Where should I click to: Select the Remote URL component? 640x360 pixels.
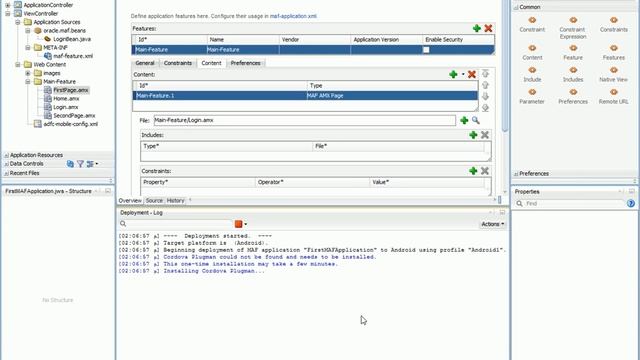tap(614, 97)
